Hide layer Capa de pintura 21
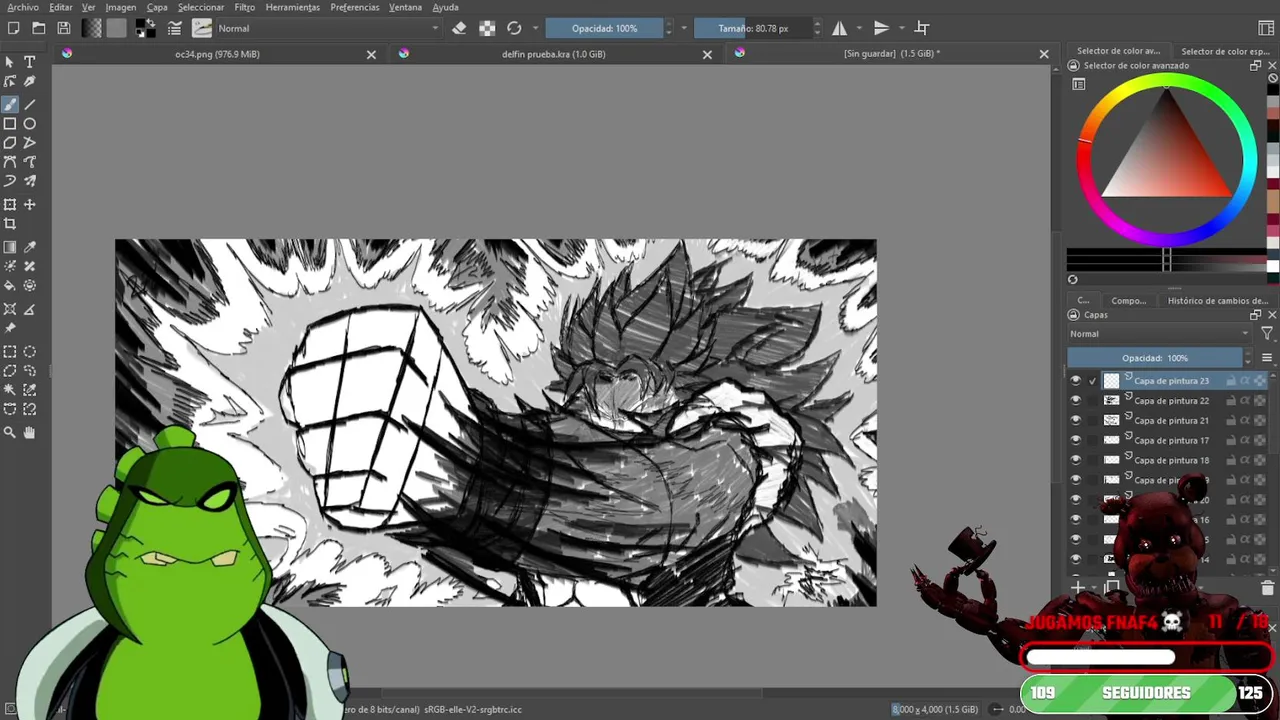Viewport: 1280px width, 720px height. tap(1076, 421)
